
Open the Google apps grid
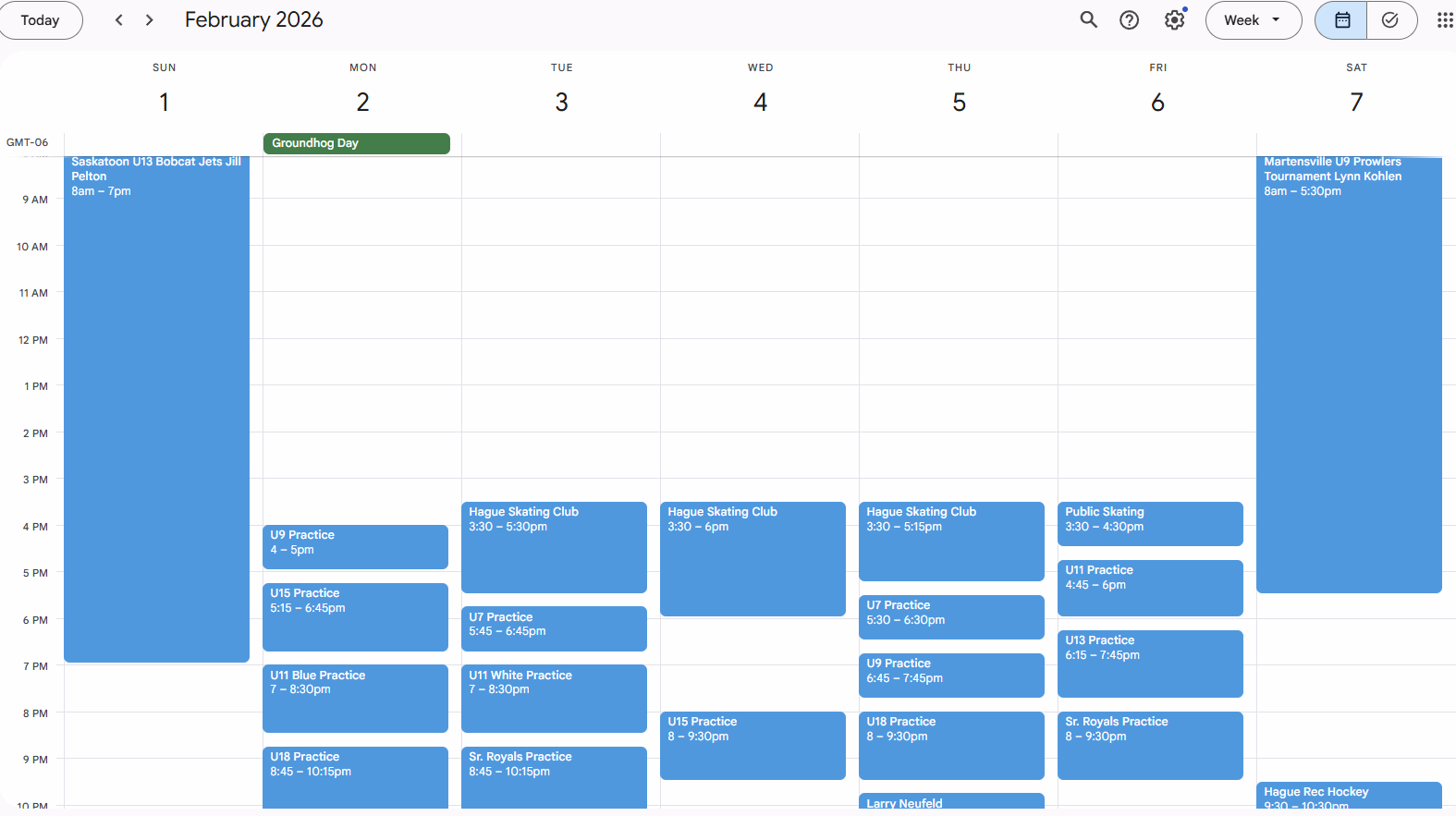tap(1444, 19)
